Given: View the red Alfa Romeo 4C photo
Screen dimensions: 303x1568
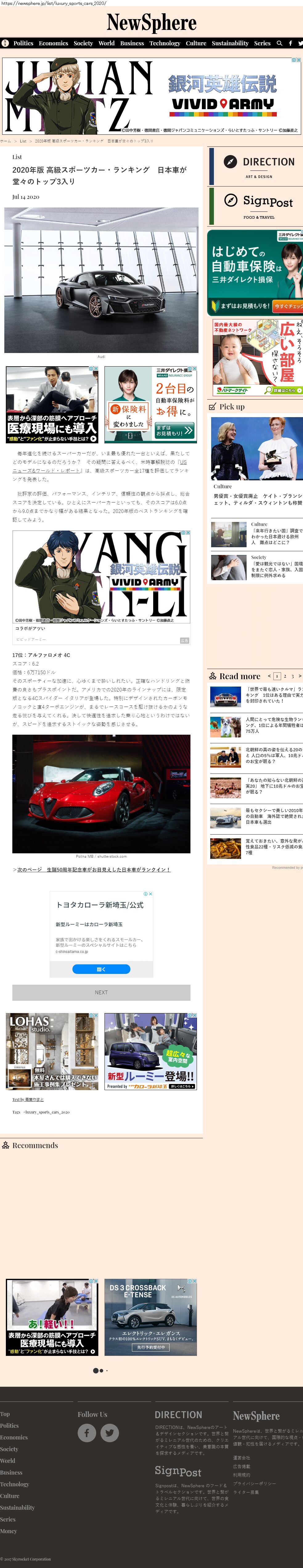Looking at the screenshot, I should [101, 794].
